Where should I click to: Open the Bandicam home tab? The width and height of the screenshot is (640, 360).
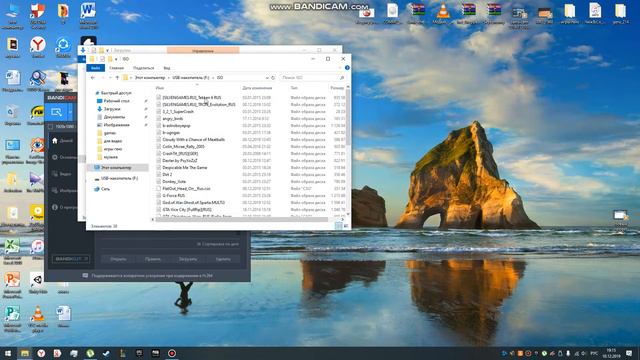(x=62, y=140)
